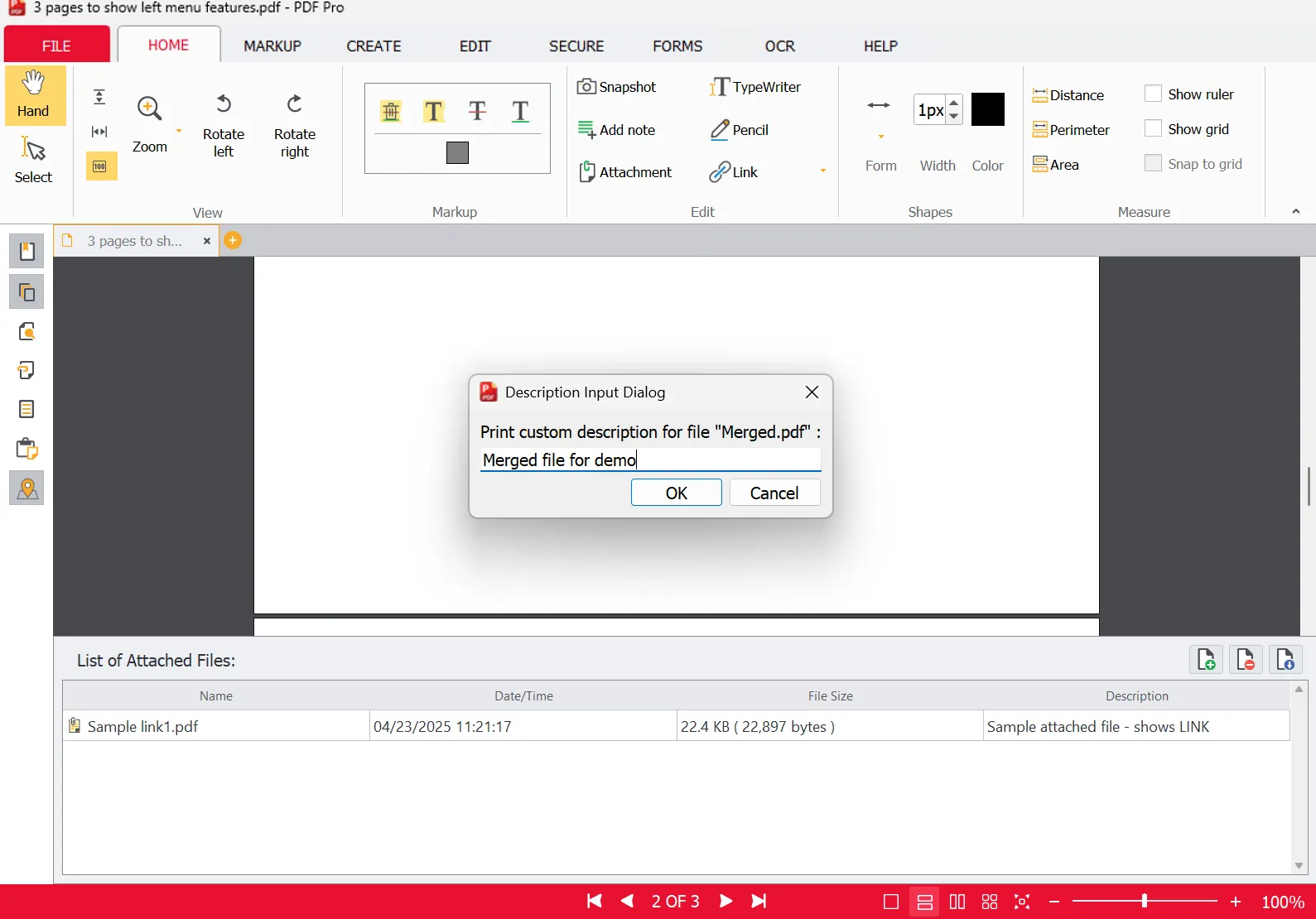Viewport: 1316px width, 919px height.
Task: Increase line width with up arrow
Action: 954,102
